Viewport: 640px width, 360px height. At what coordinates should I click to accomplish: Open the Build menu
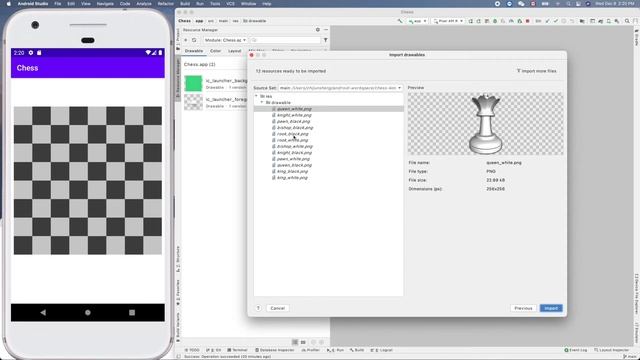click(x=185, y=4)
